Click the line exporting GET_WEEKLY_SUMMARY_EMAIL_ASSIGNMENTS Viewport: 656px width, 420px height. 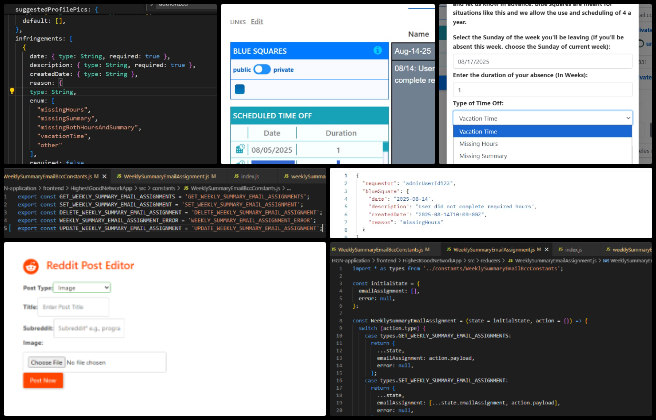pyautogui.click(x=163, y=196)
